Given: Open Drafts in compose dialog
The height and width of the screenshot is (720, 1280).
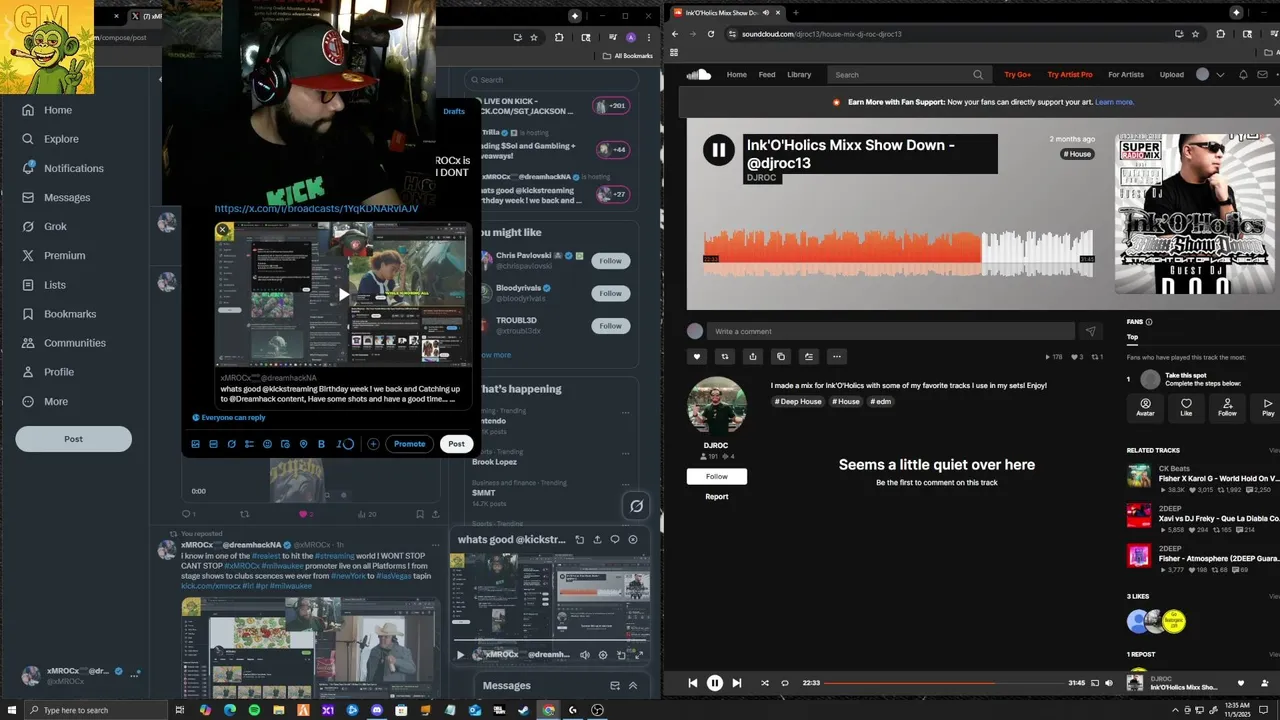Looking at the screenshot, I should [454, 112].
